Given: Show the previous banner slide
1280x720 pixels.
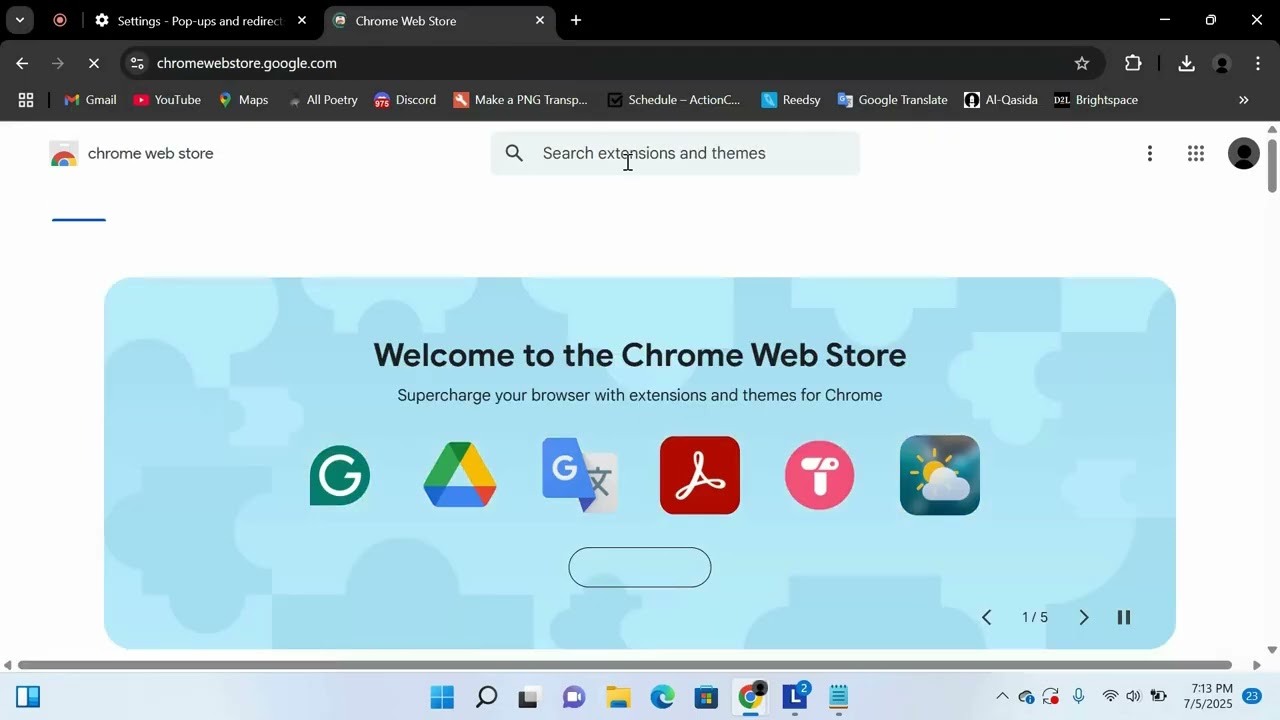Looking at the screenshot, I should pyautogui.click(x=986, y=617).
